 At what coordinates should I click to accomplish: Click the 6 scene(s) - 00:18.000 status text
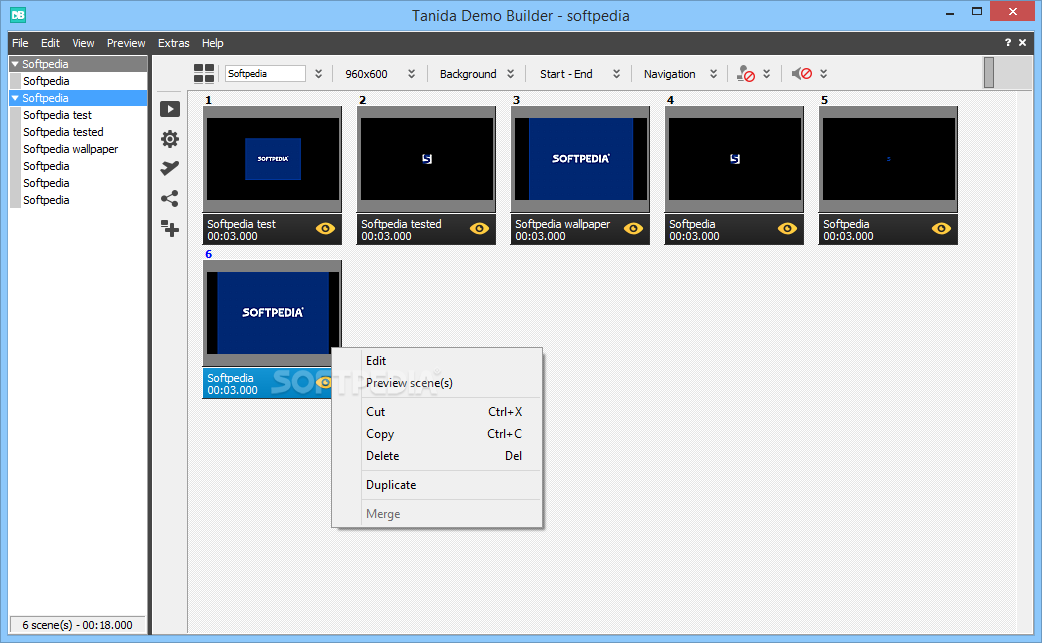[x=77, y=625]
